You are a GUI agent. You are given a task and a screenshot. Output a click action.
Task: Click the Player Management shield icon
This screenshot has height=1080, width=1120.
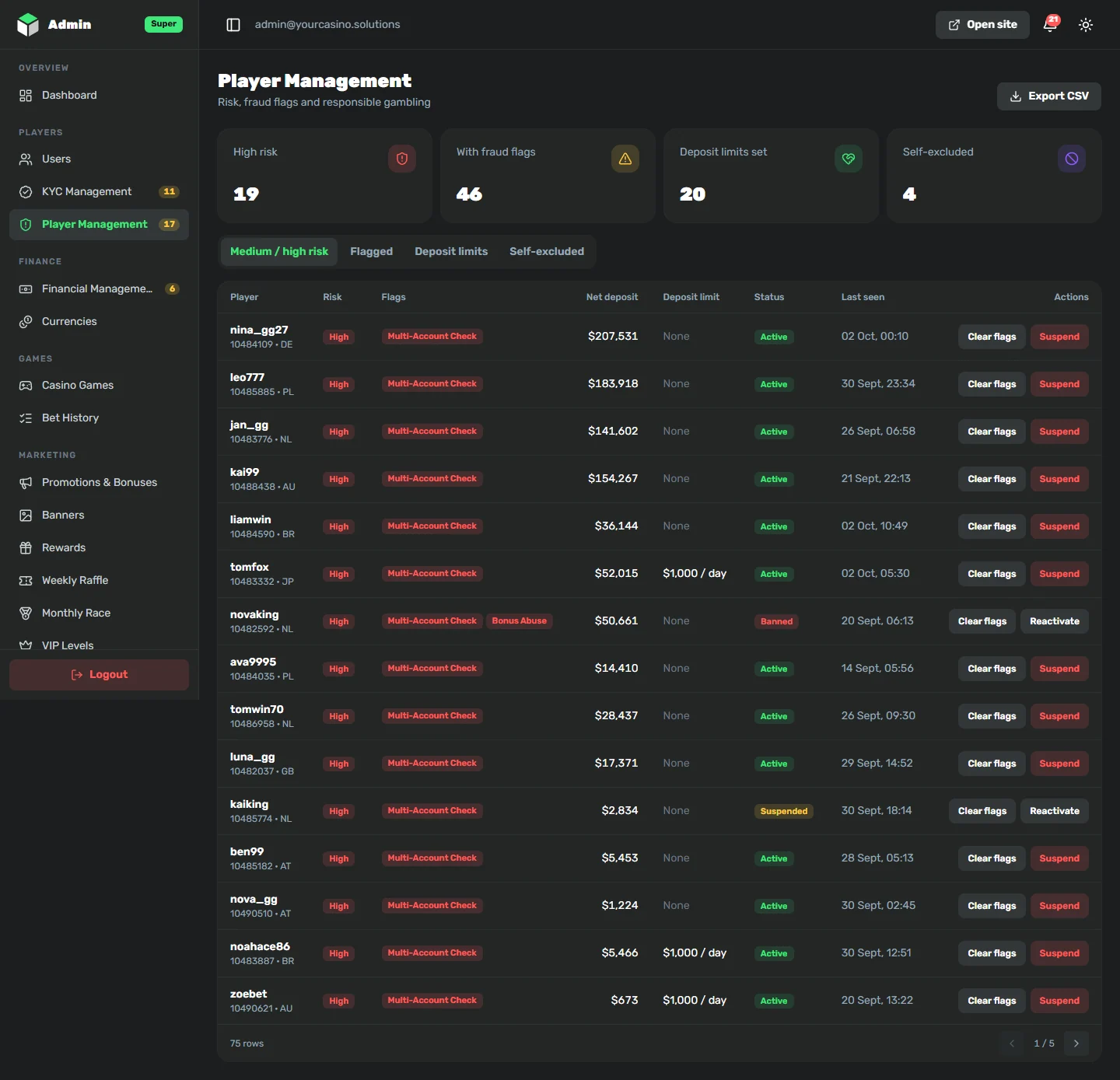(26, 225)
